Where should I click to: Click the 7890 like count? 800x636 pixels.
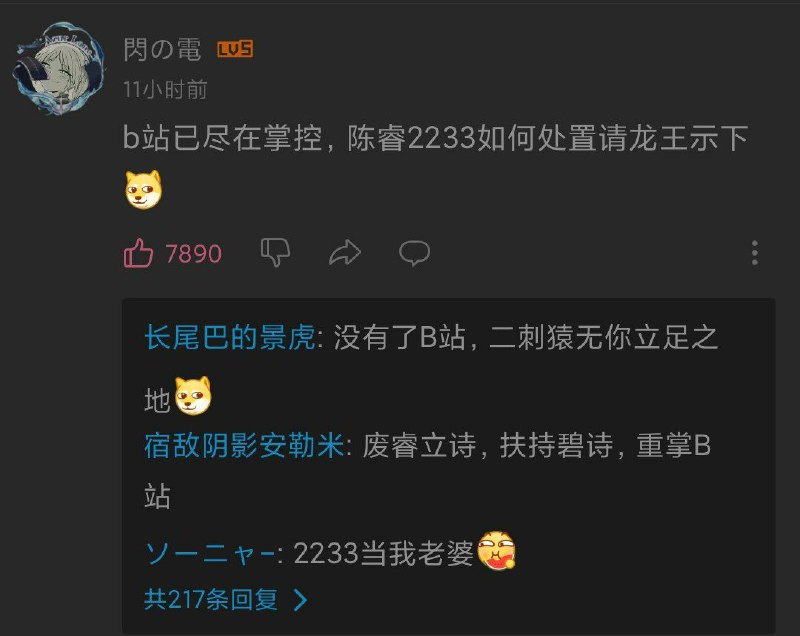(x=193, y=253)
